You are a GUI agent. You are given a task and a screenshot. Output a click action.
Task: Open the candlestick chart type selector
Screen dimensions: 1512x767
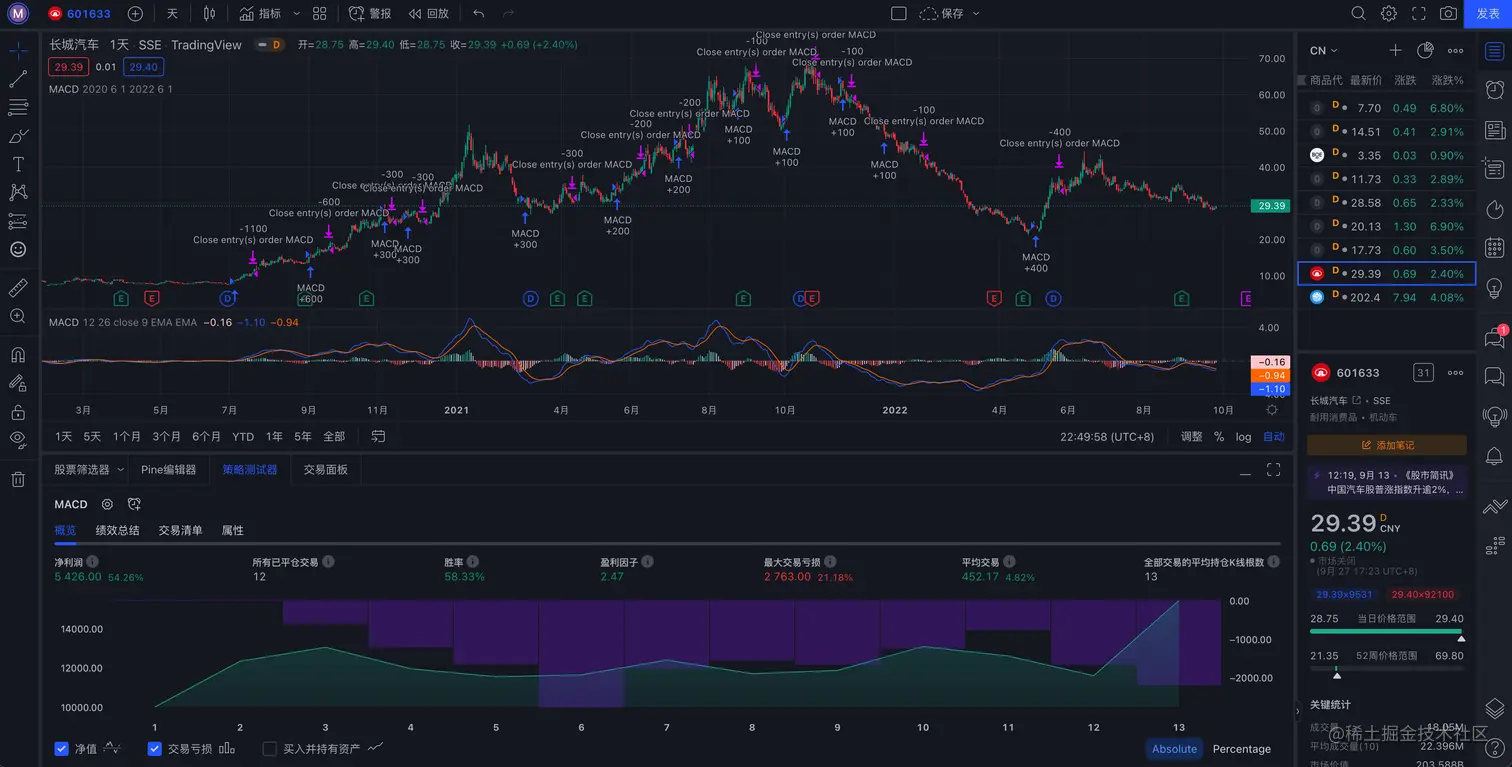click(209, 14)
